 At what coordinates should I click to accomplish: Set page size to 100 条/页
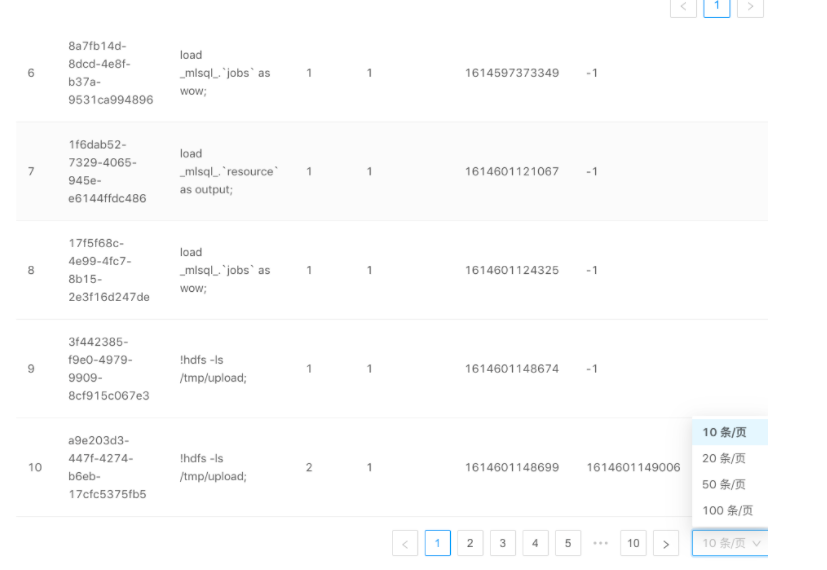pyautogui.click(x=727, y=510)
